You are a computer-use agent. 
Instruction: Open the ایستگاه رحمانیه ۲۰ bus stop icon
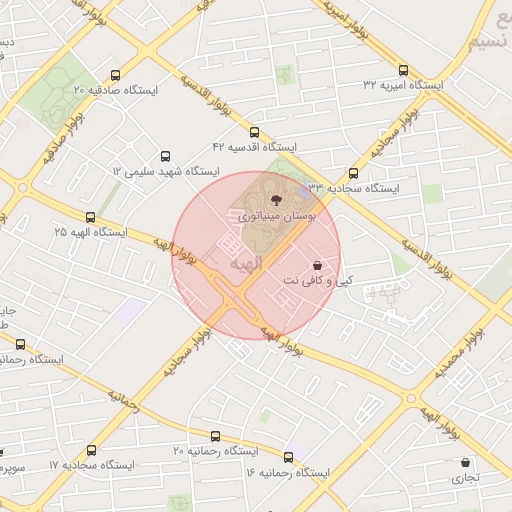(215, 436)
